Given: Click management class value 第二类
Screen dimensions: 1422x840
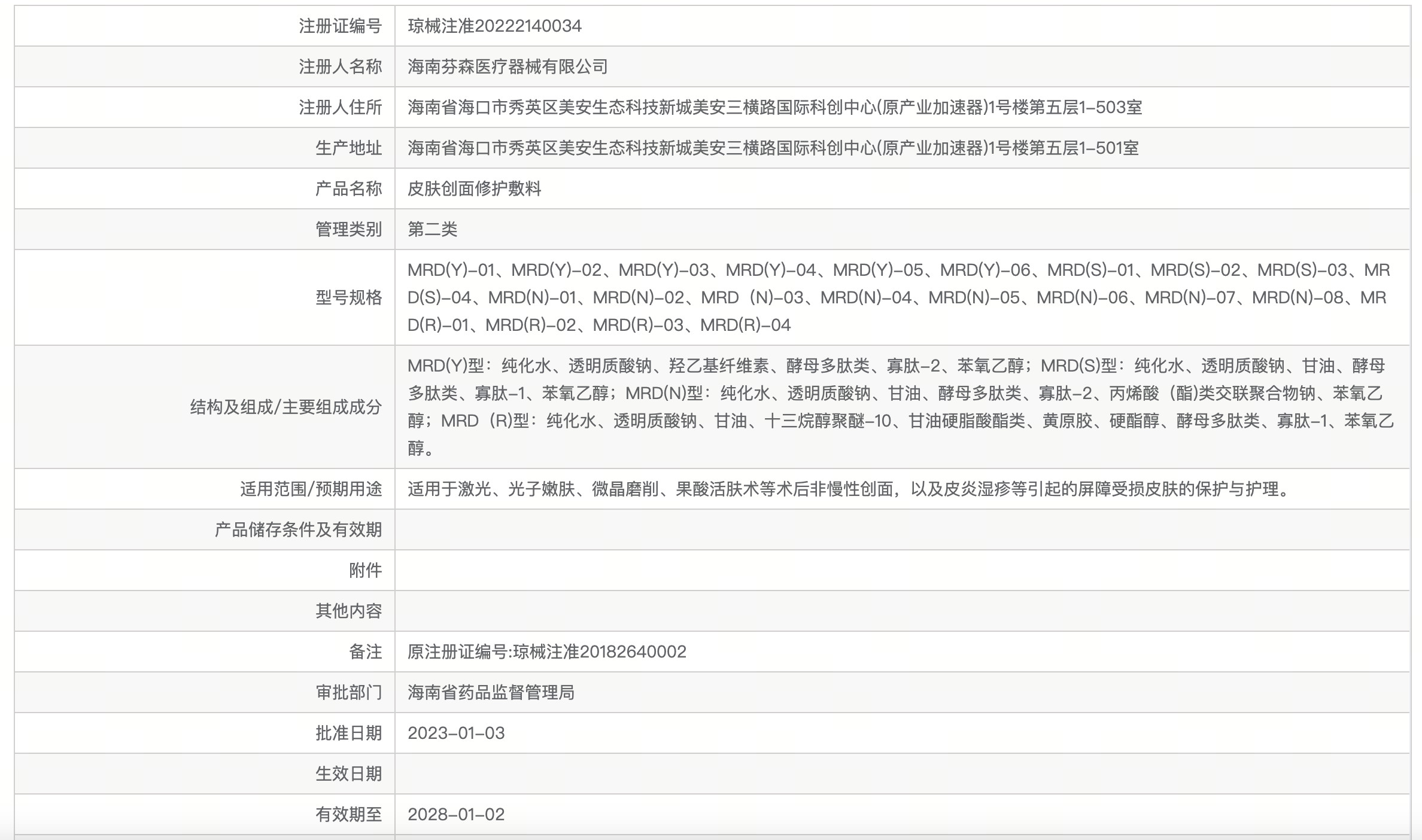Looking at the screenshot, I should click(x=432, y=229).
